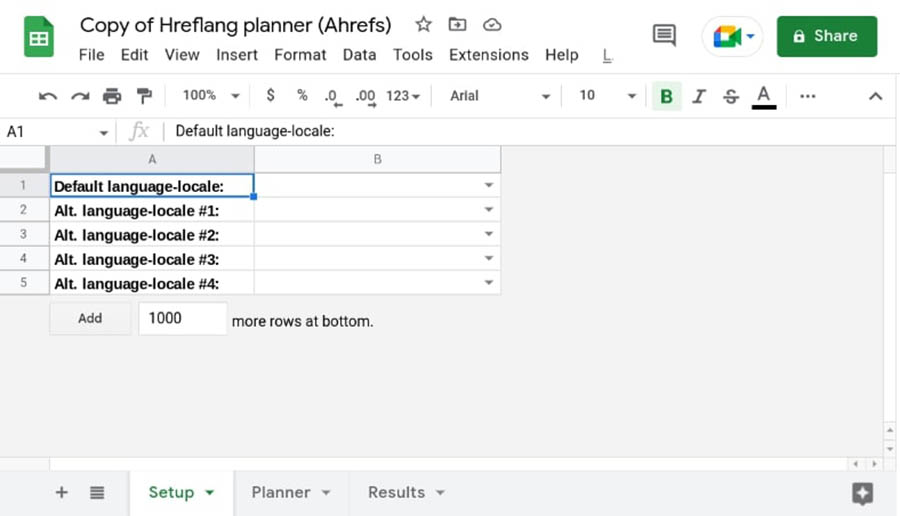This screenshot has height=516, width=900.
Task: Select the paint format roller icon
Action: (144, 96)
